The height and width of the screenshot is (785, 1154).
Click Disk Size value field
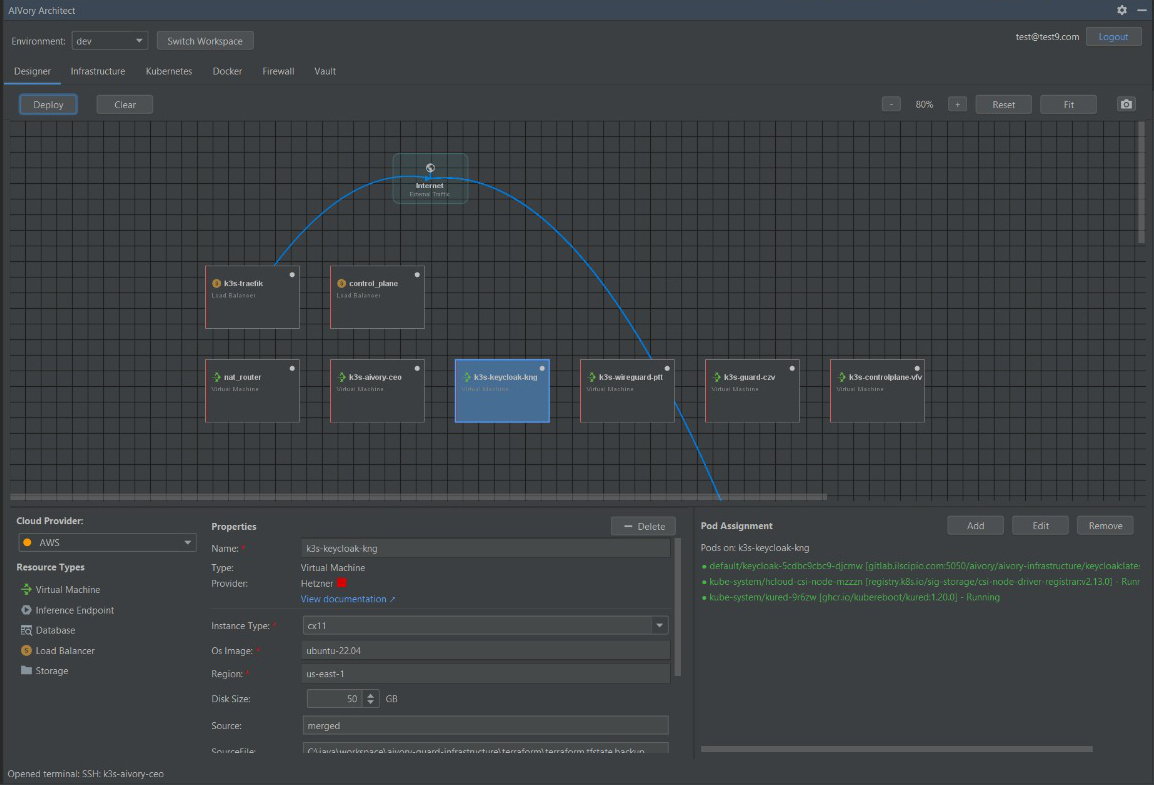pos(335,699)
